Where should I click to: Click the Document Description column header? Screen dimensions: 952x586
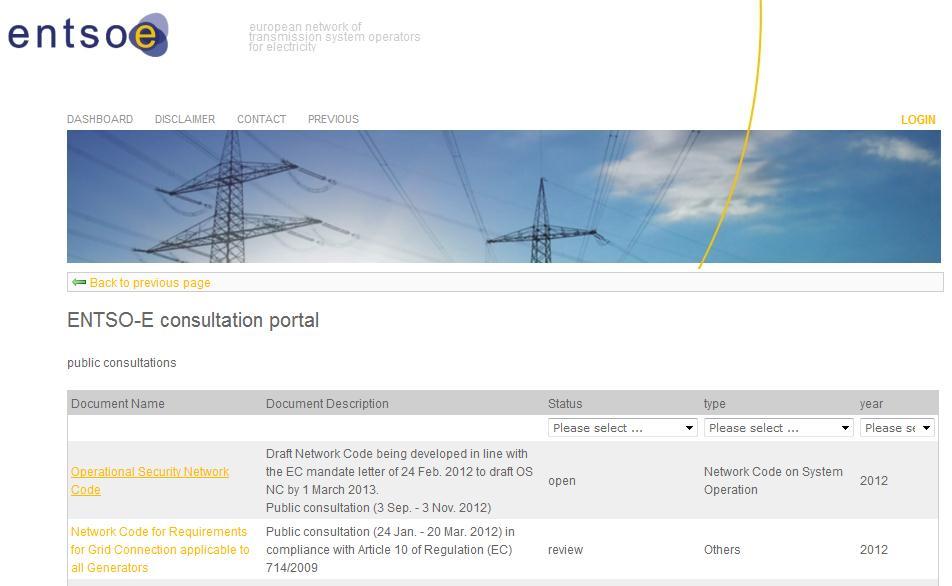327,403
